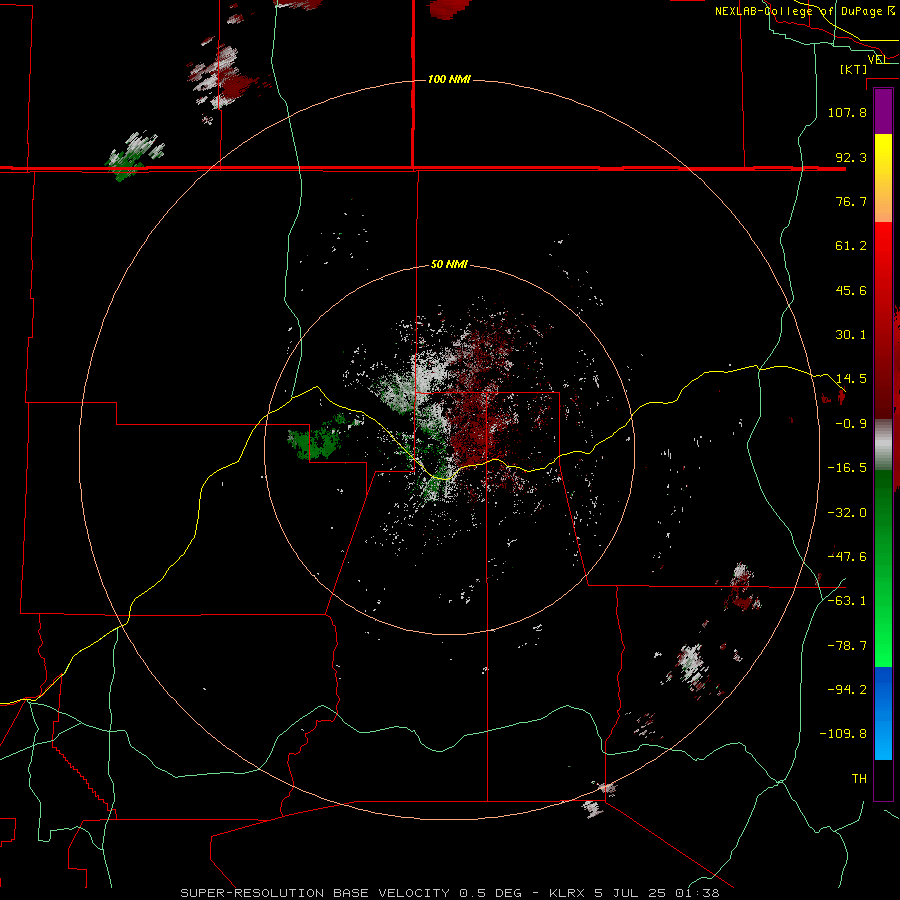The width and height of the screenshot is (900, 900).
Task: Select the -78.7 scale value
Action: click(847, 646)
